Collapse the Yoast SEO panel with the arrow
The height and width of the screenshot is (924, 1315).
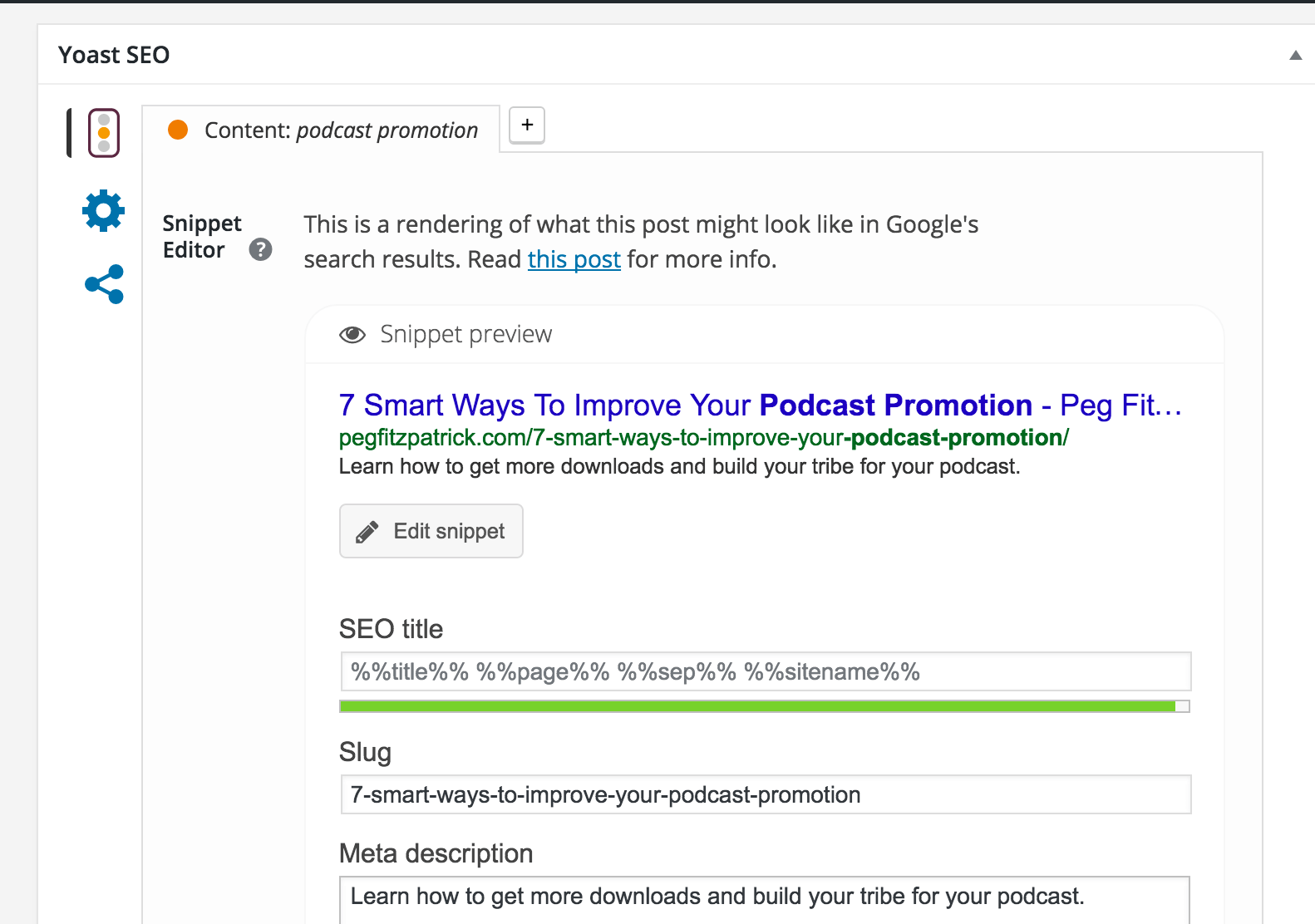point(1295,56)
